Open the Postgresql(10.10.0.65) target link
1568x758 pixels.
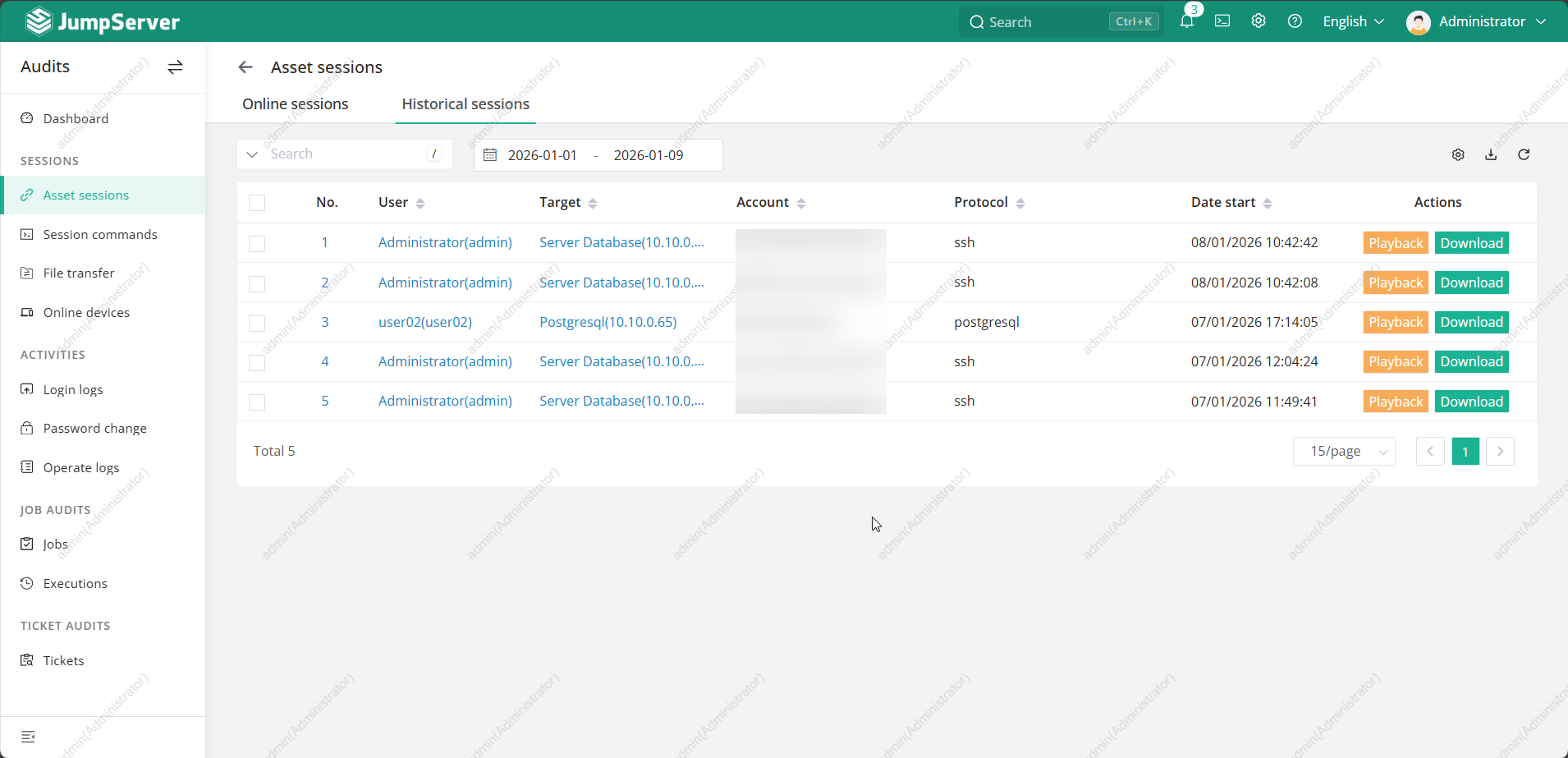coord(607,322)
